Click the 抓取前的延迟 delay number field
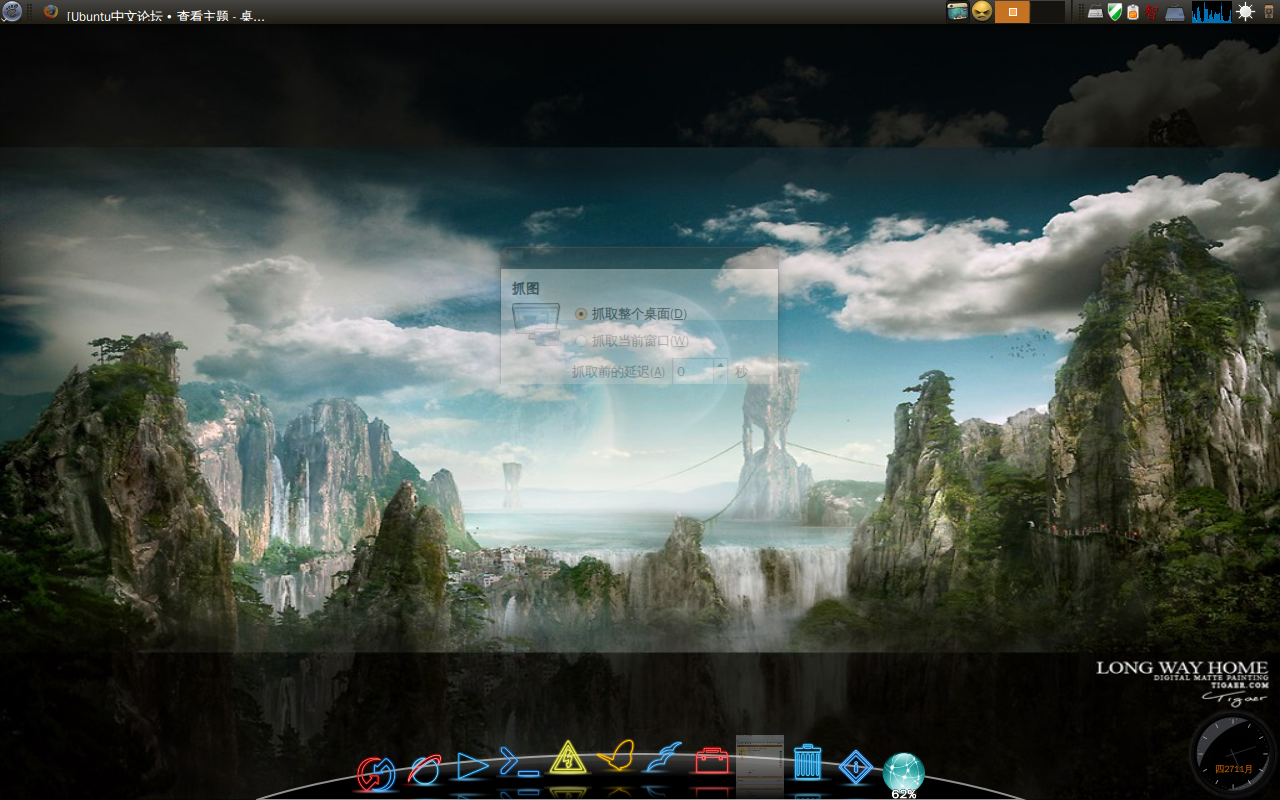The width and height of the screenshot is (1280, 800). tap(692, 371)
